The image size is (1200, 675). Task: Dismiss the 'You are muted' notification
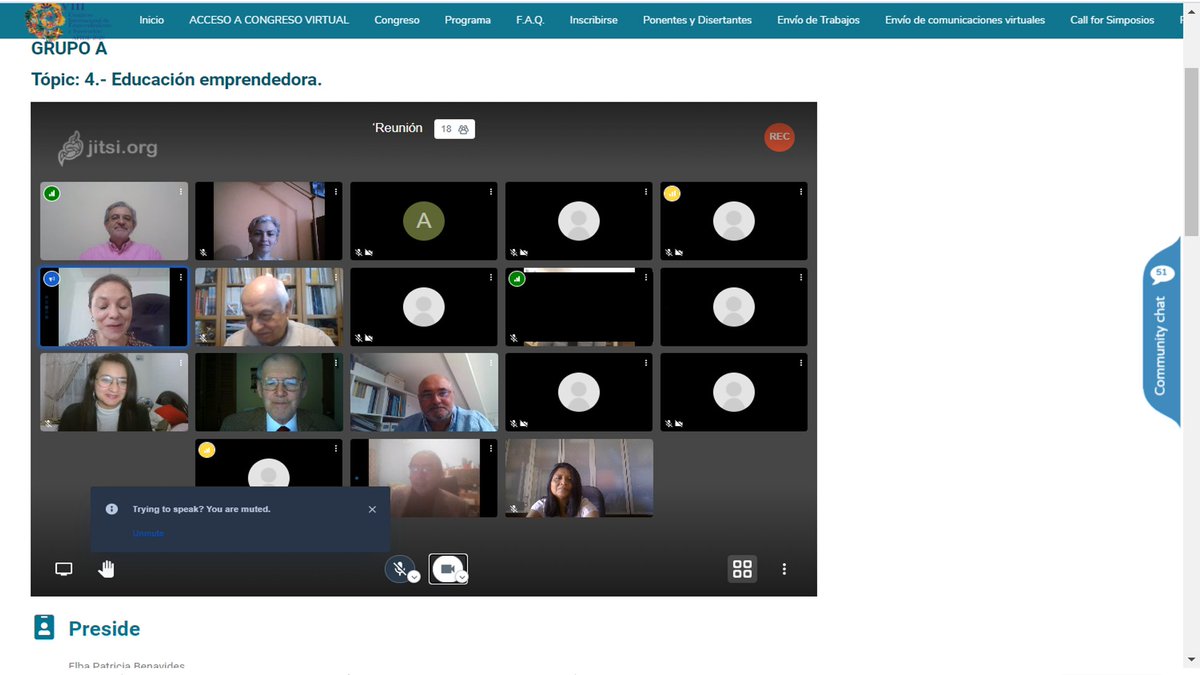pos(372,509)
